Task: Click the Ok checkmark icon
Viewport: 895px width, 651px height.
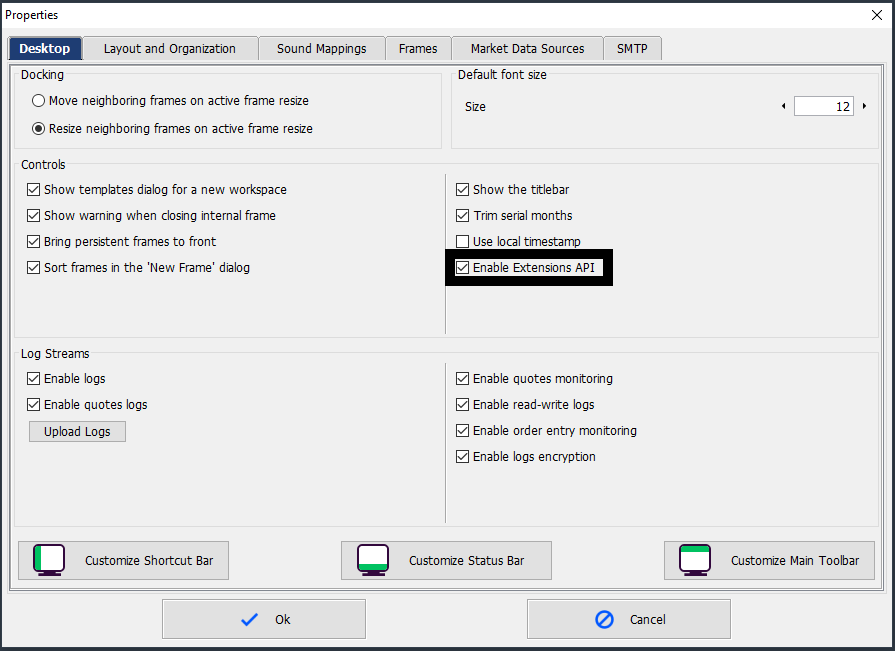Action: (249, 619)
